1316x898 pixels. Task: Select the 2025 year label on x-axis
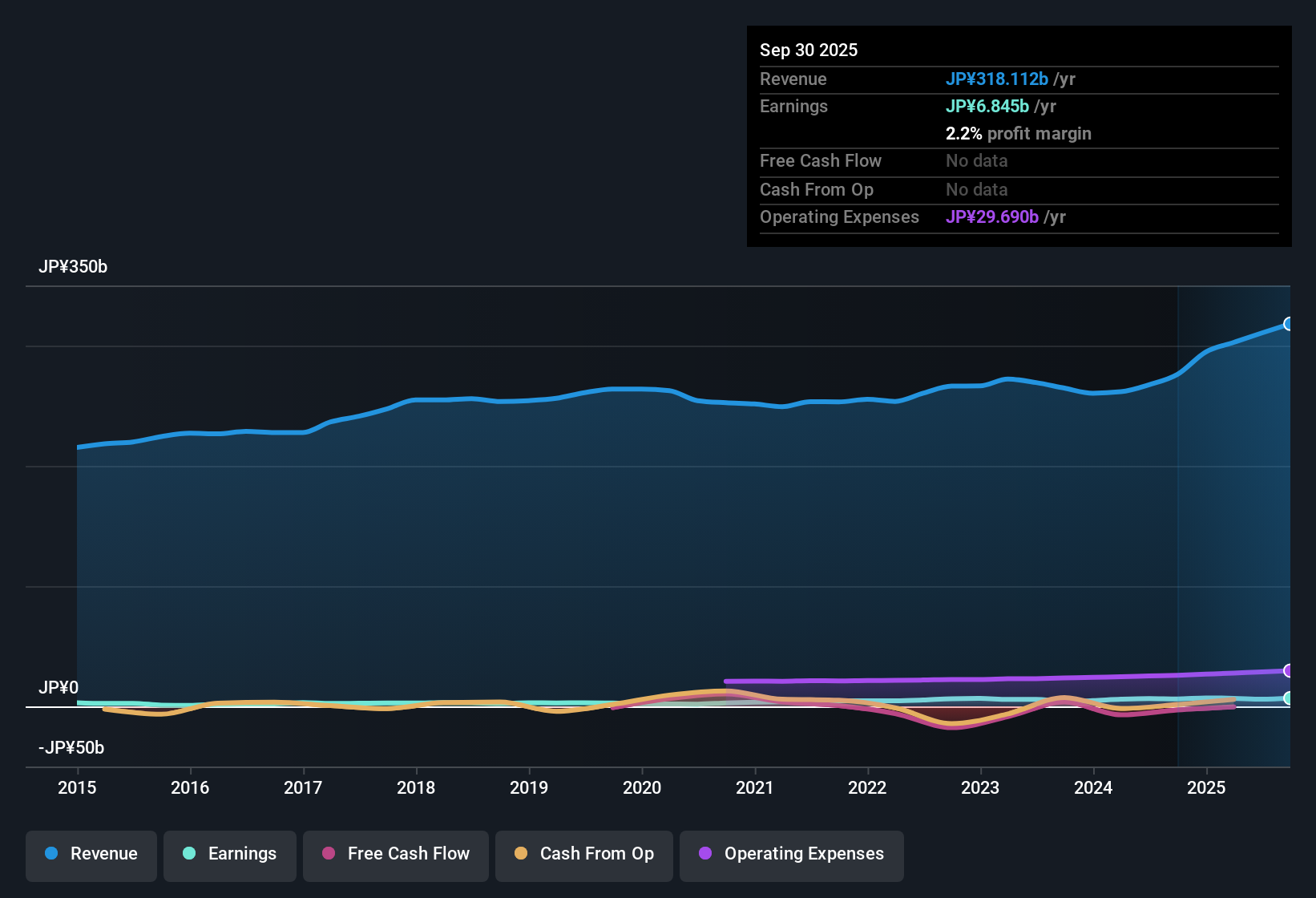coord(1207,788)
